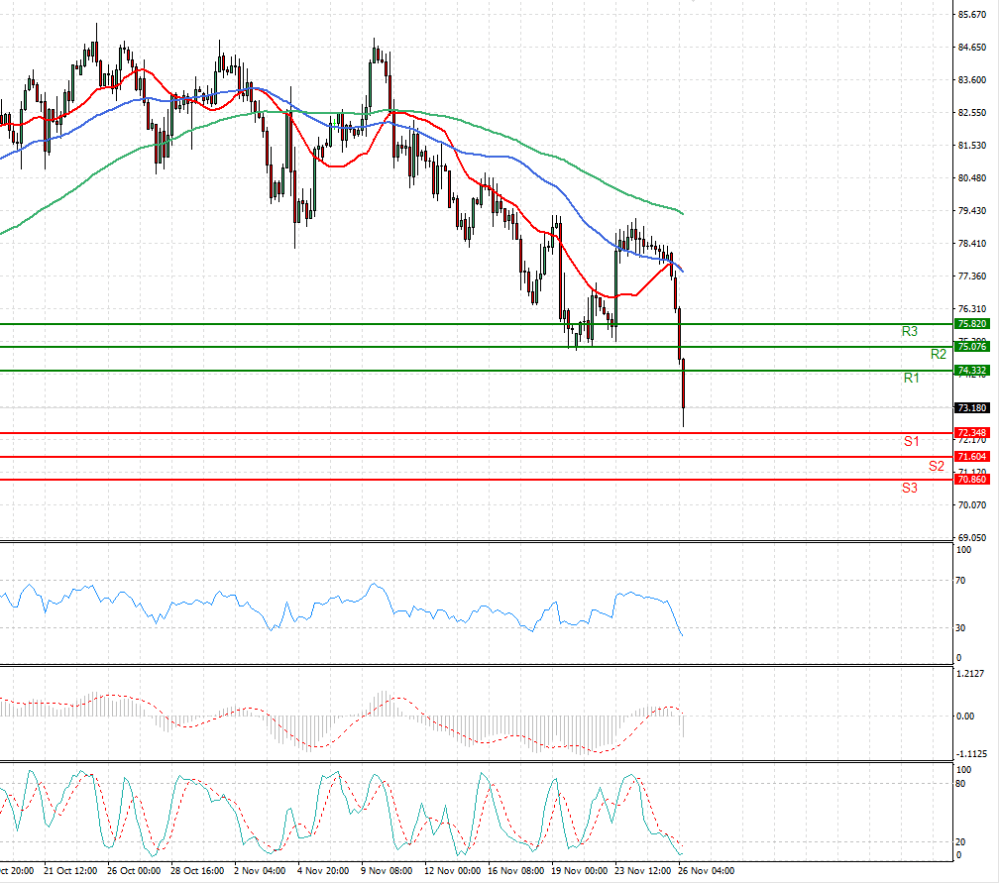
Task: Click the stochastic 80 level label
Action: click(960, 784)
